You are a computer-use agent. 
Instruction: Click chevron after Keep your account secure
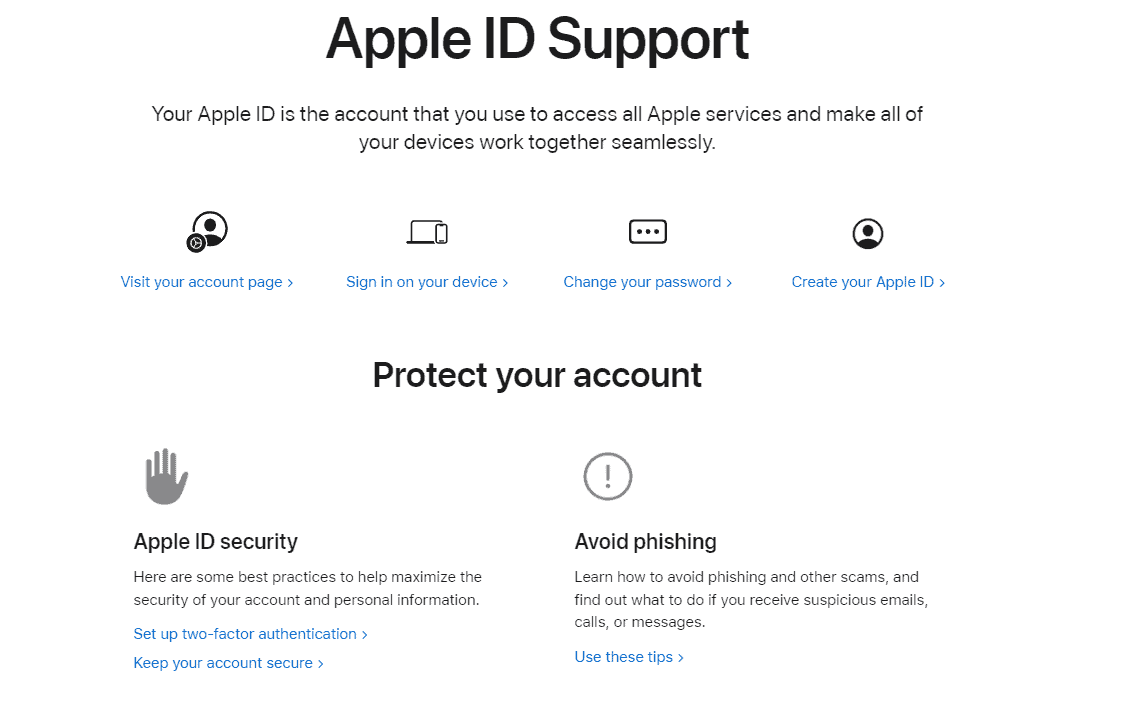point(321,663)
